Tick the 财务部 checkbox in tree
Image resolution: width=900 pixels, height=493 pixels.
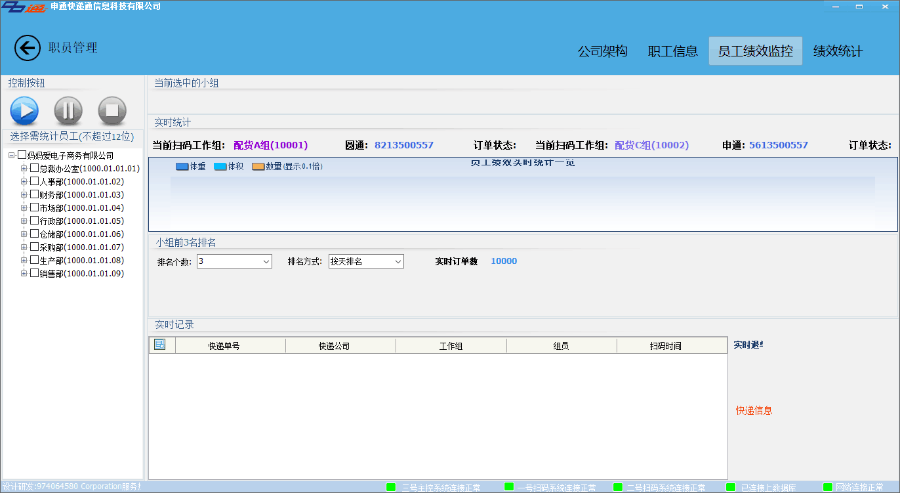[x=35, y=195]
